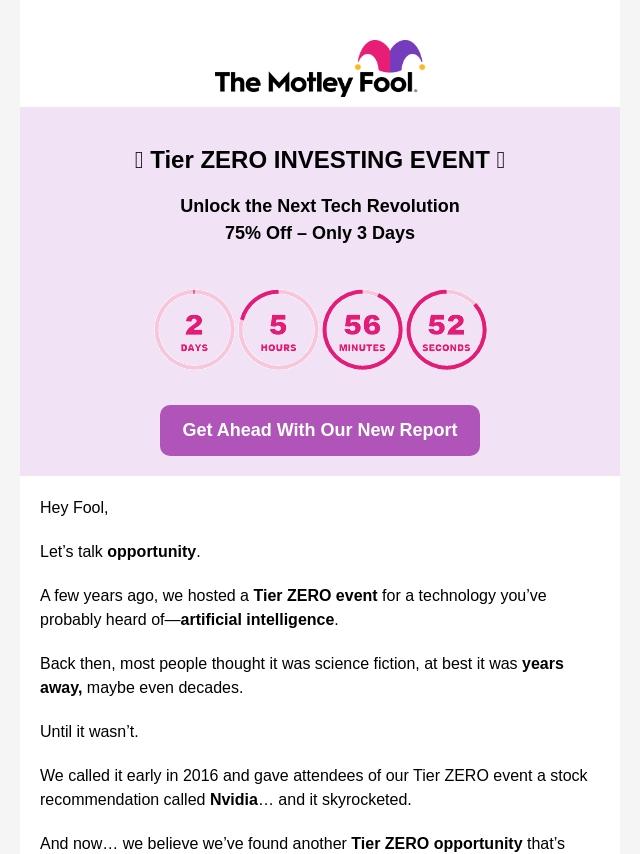The width and height of the screenshot is (640, 854).
Task: Click the emoji placeholder before Tier ZERO headline
Action: click(139, 160)
